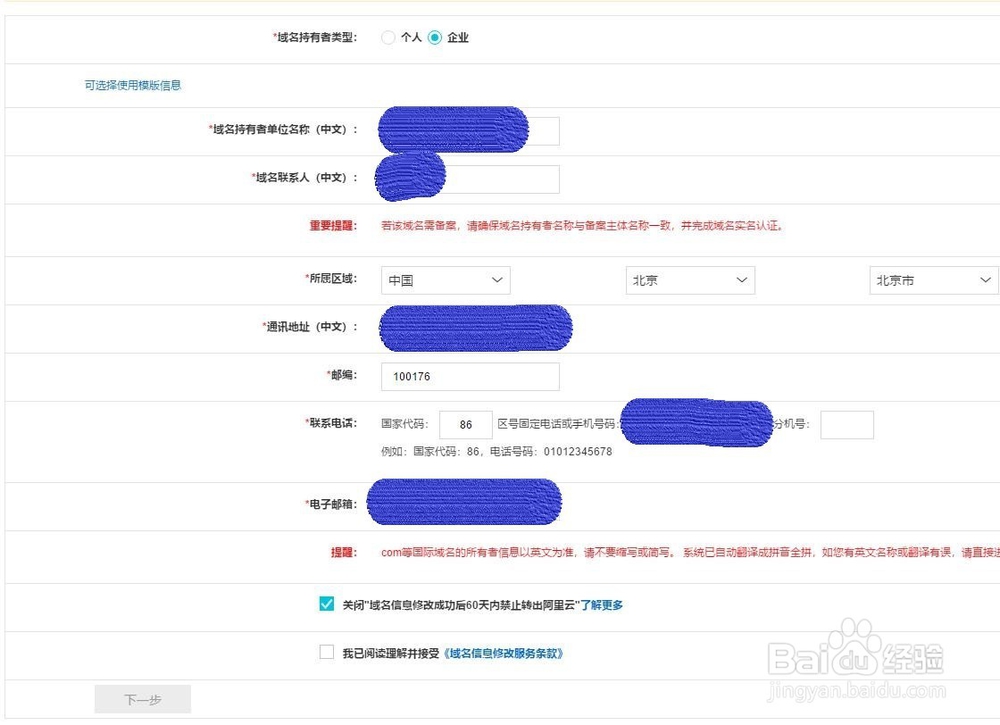Screen dimensions: 1000x725
Task: Click the 所属区域 label
Action: [x=331, y=278]
